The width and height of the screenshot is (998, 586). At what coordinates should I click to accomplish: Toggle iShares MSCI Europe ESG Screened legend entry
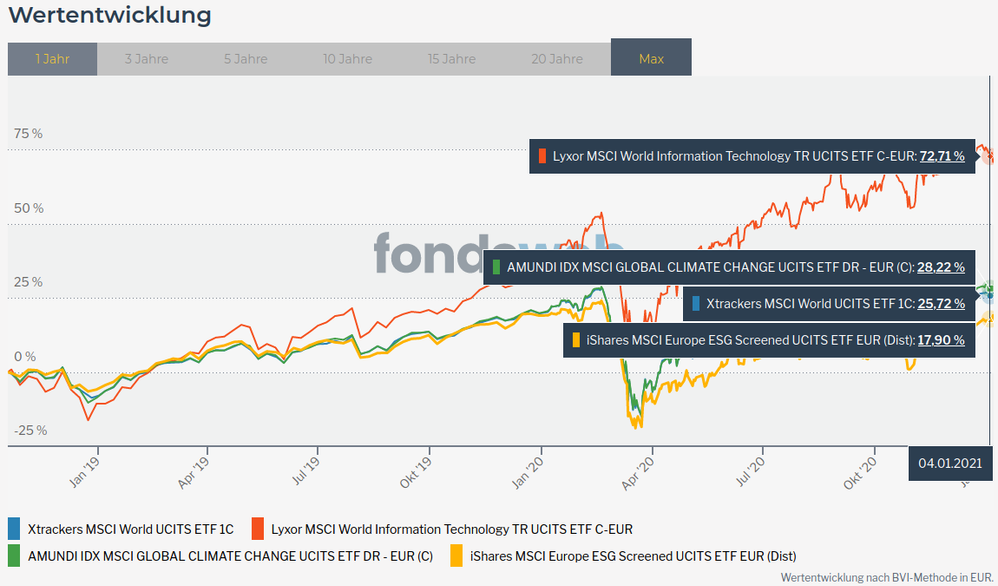click(x=632, y=556)
